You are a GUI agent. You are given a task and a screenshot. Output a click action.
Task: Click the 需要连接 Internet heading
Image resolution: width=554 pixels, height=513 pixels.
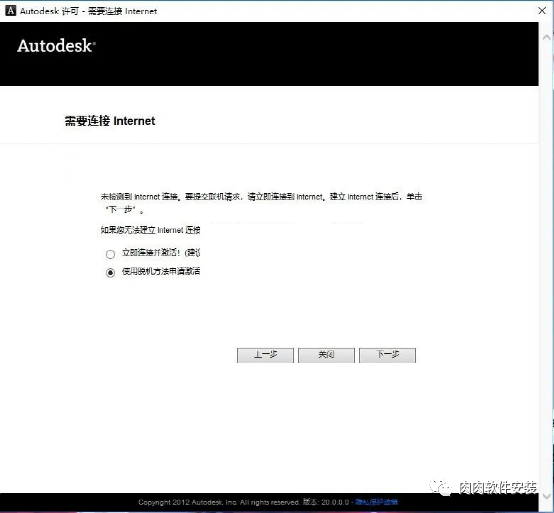(x=110, y=121)
